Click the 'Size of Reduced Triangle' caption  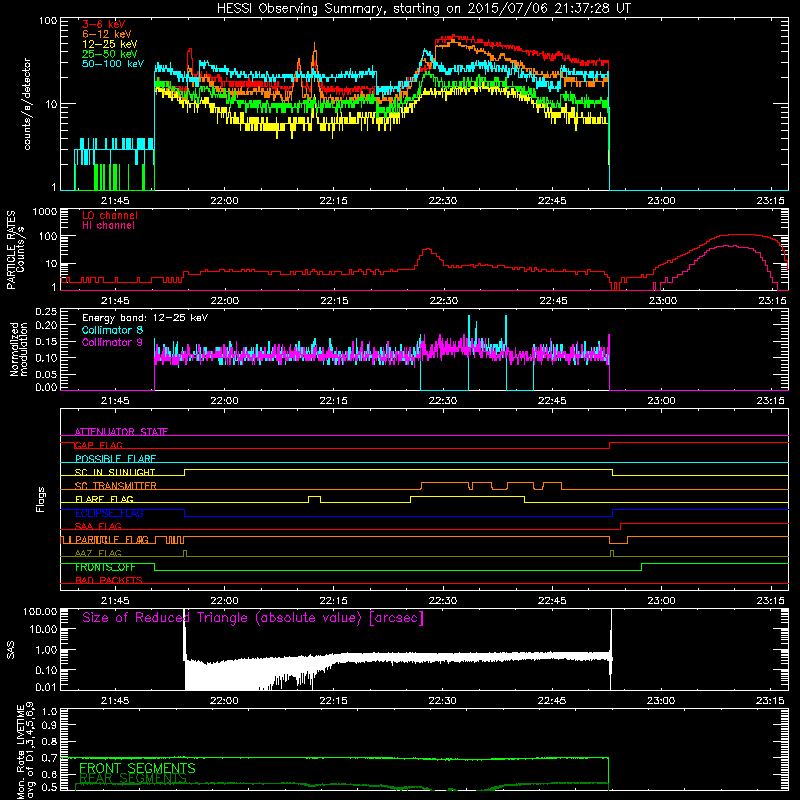tap(253, 618)
